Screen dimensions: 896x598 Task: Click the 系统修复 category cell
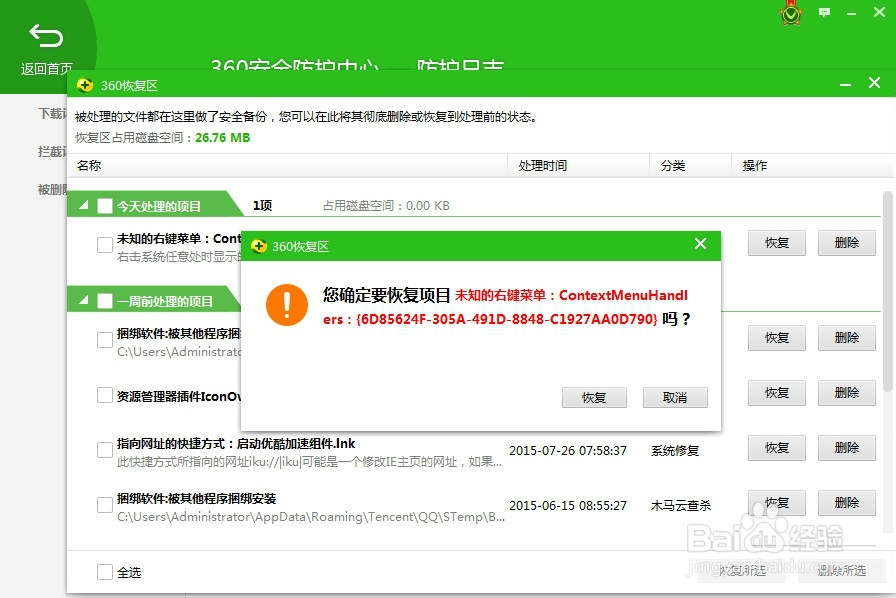675,451
